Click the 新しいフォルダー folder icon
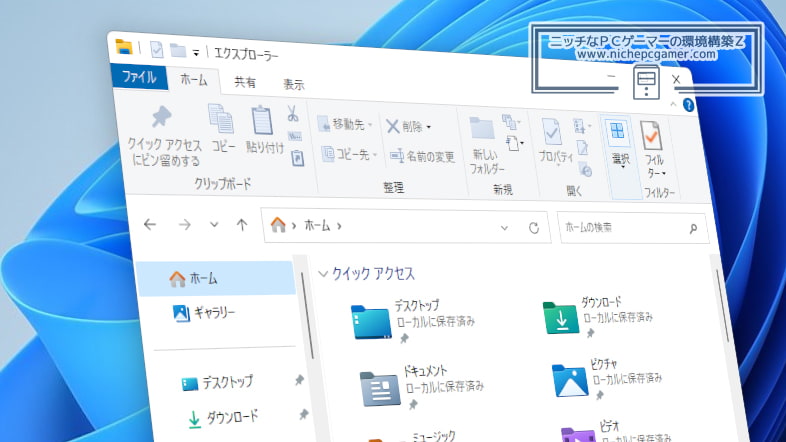This screenshot has height=442, width=786. coord(483,129)
